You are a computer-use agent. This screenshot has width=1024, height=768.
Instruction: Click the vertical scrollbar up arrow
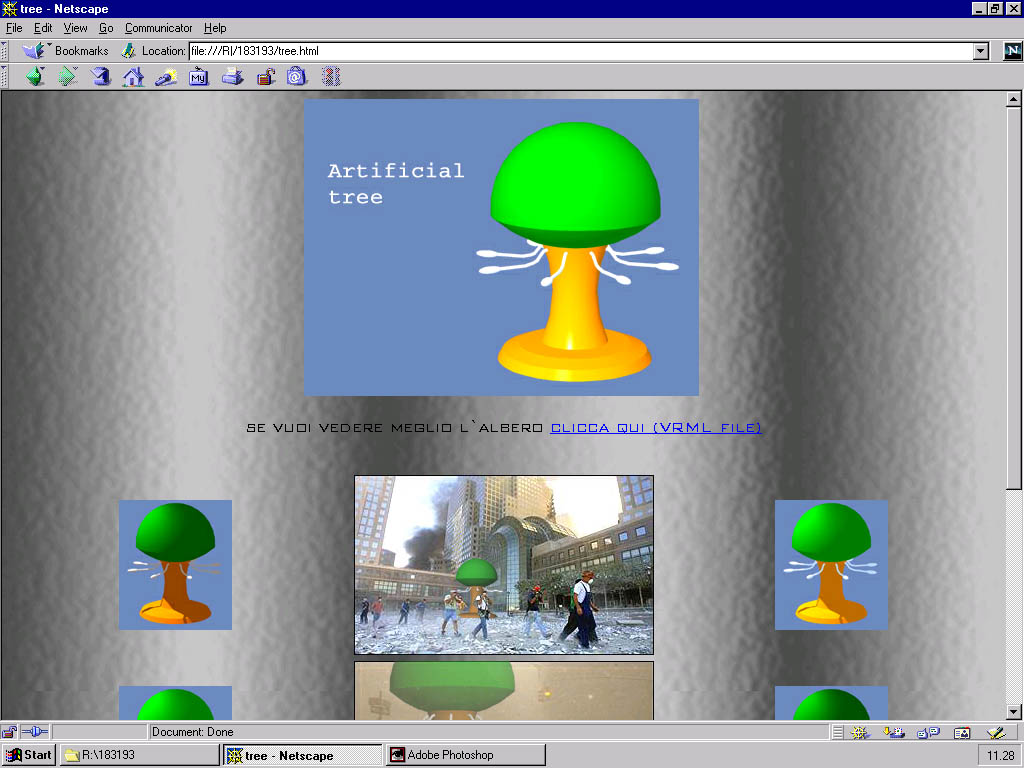[x=1013, y=99]
